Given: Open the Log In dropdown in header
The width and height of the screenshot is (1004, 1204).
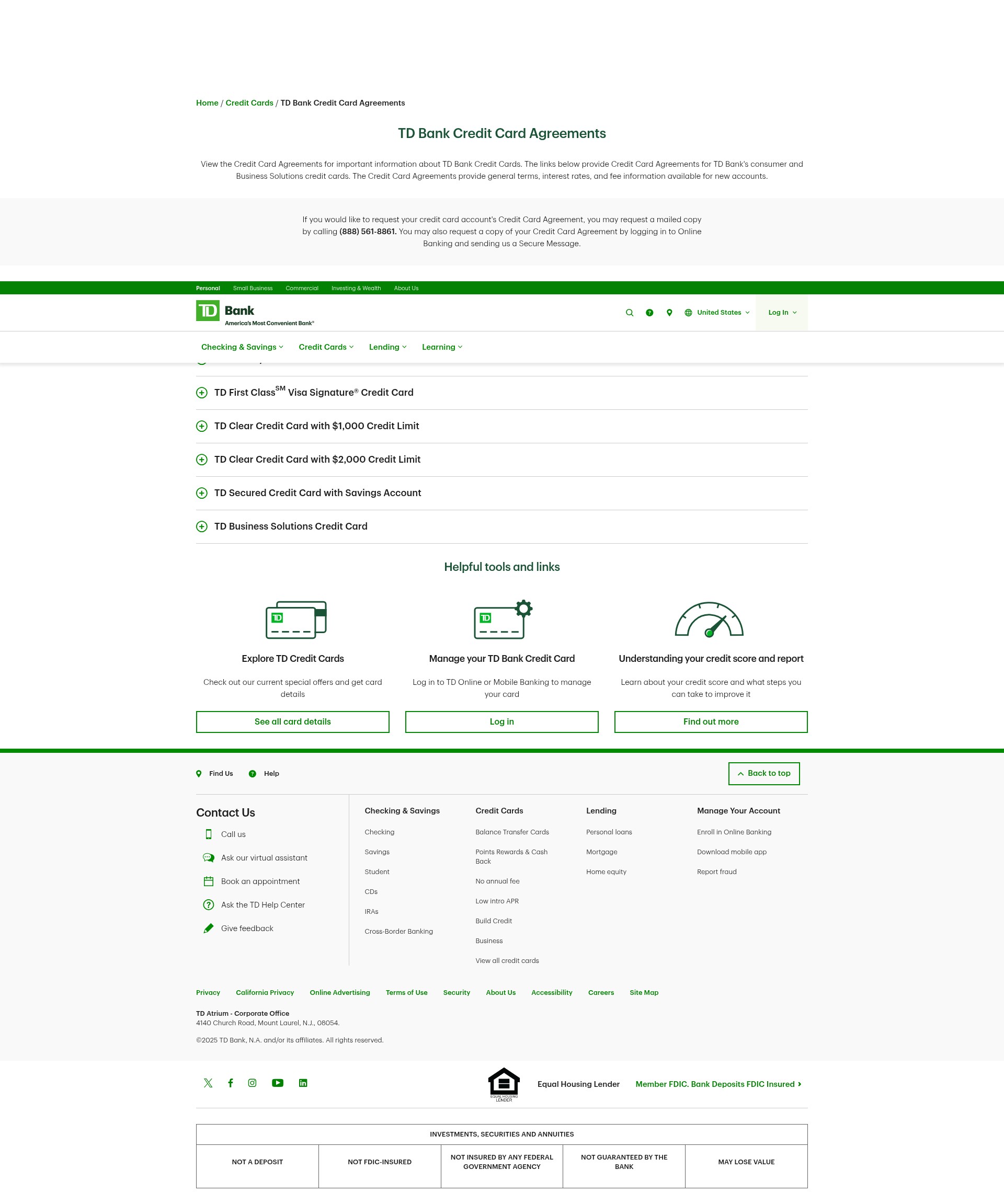Looking at the screenshot, I should click(x=782, y=313).
